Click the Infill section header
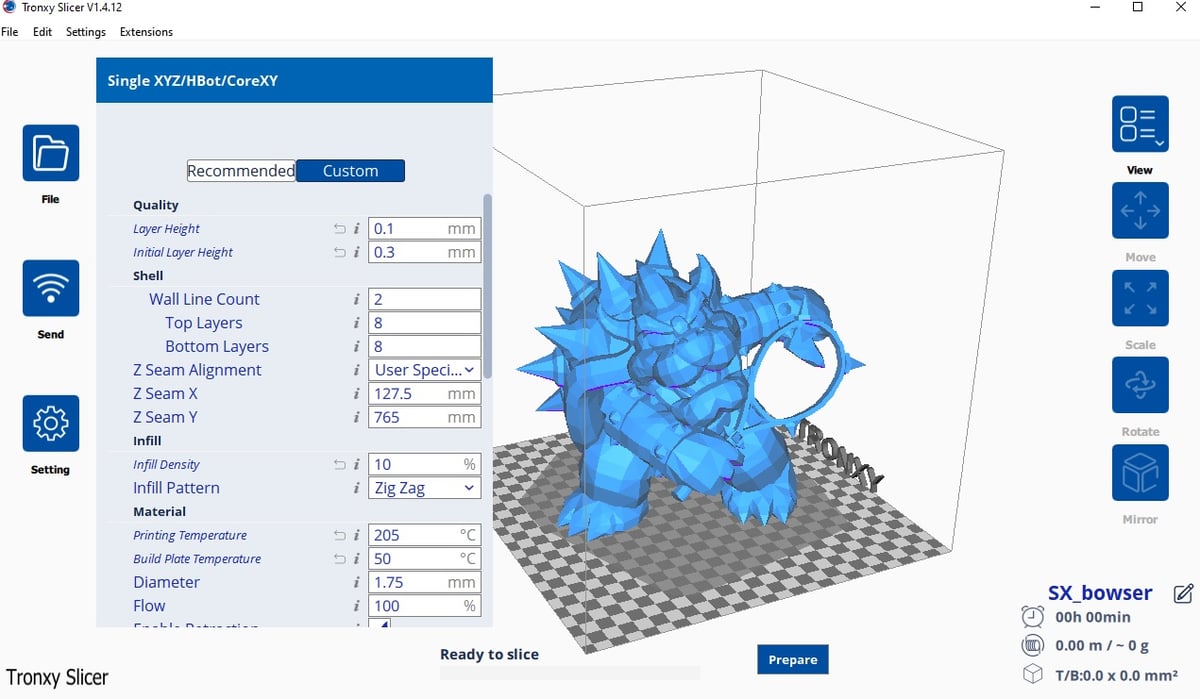The image size is (1200, 699). pyautogui.click(x=147, y=441)
